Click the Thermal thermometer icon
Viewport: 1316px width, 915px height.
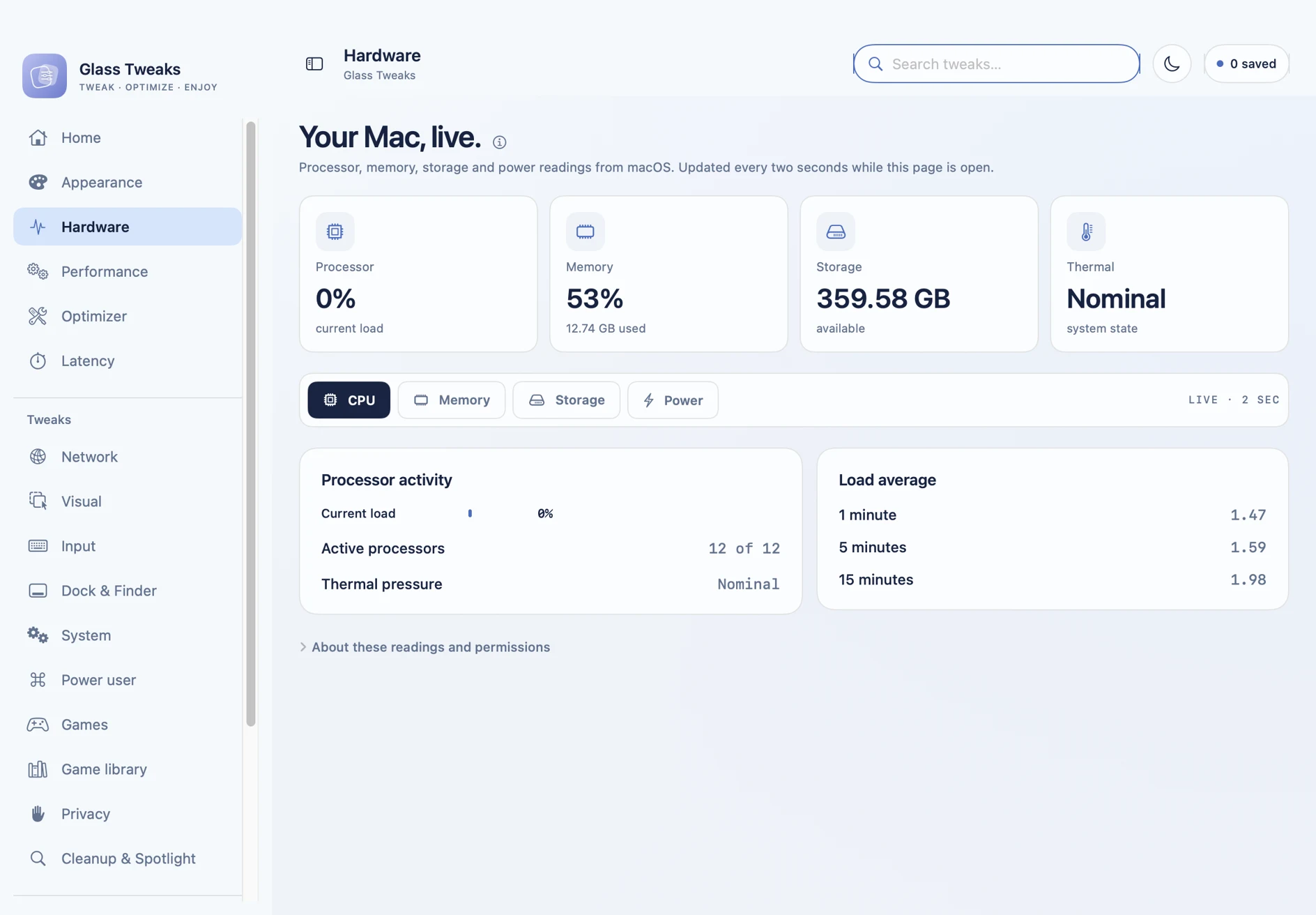[1085, 232]
